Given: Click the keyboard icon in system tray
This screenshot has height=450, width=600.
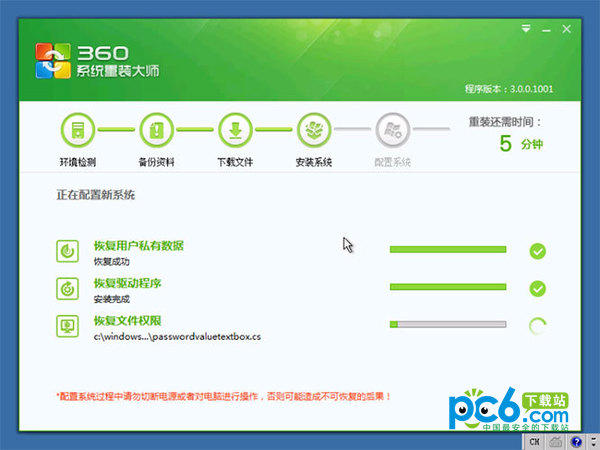Looking at the screenshot, I should 556,442.
